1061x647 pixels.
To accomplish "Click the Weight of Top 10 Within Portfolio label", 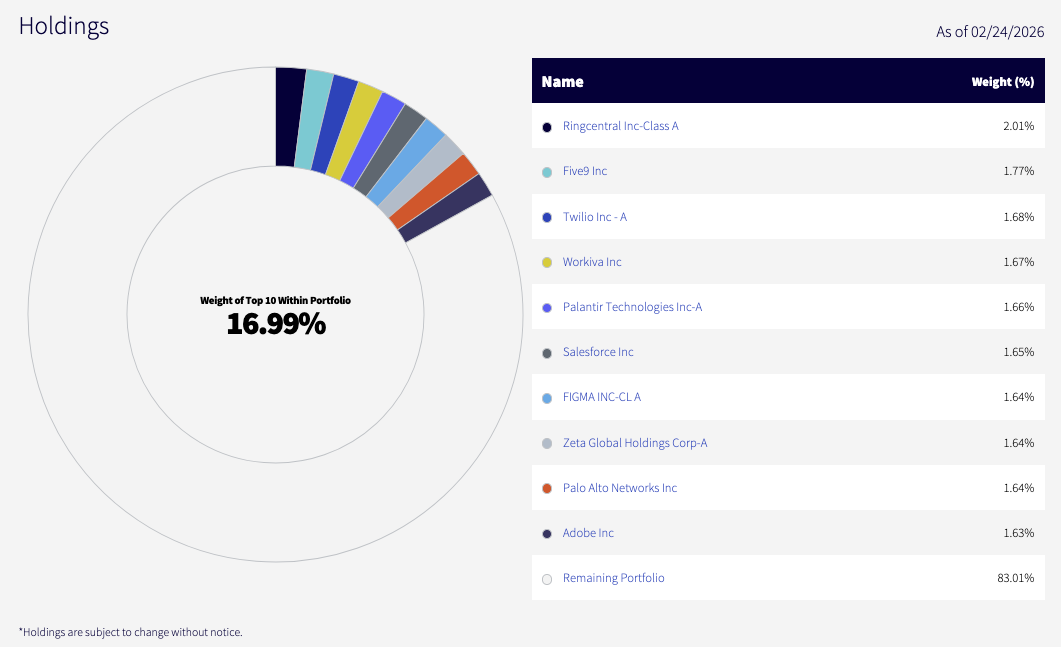I will pyautogui.click(x=275, y=300).
